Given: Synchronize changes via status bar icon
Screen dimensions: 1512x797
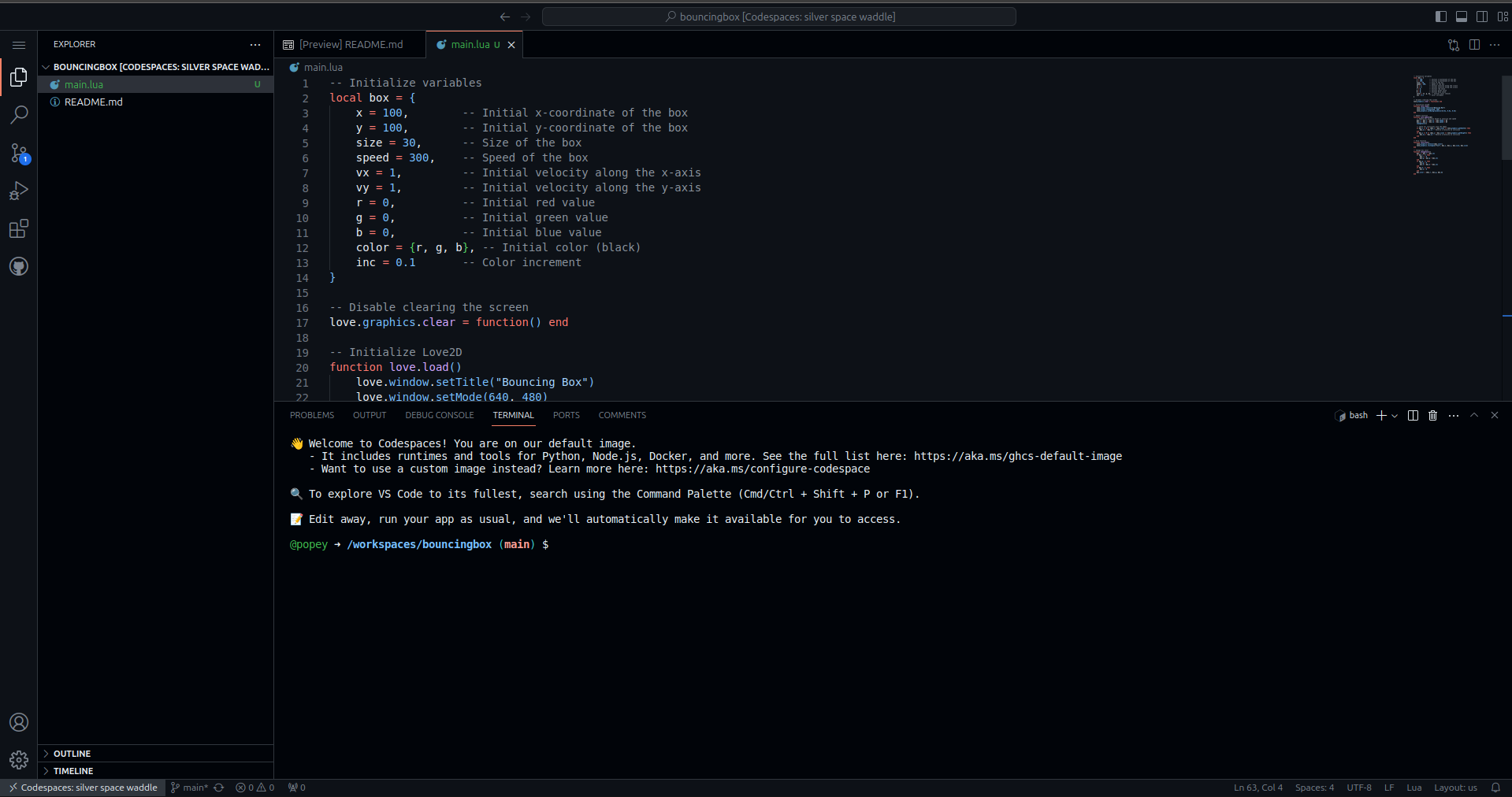Looking at the screenshot, I should [x=219, y=788].
